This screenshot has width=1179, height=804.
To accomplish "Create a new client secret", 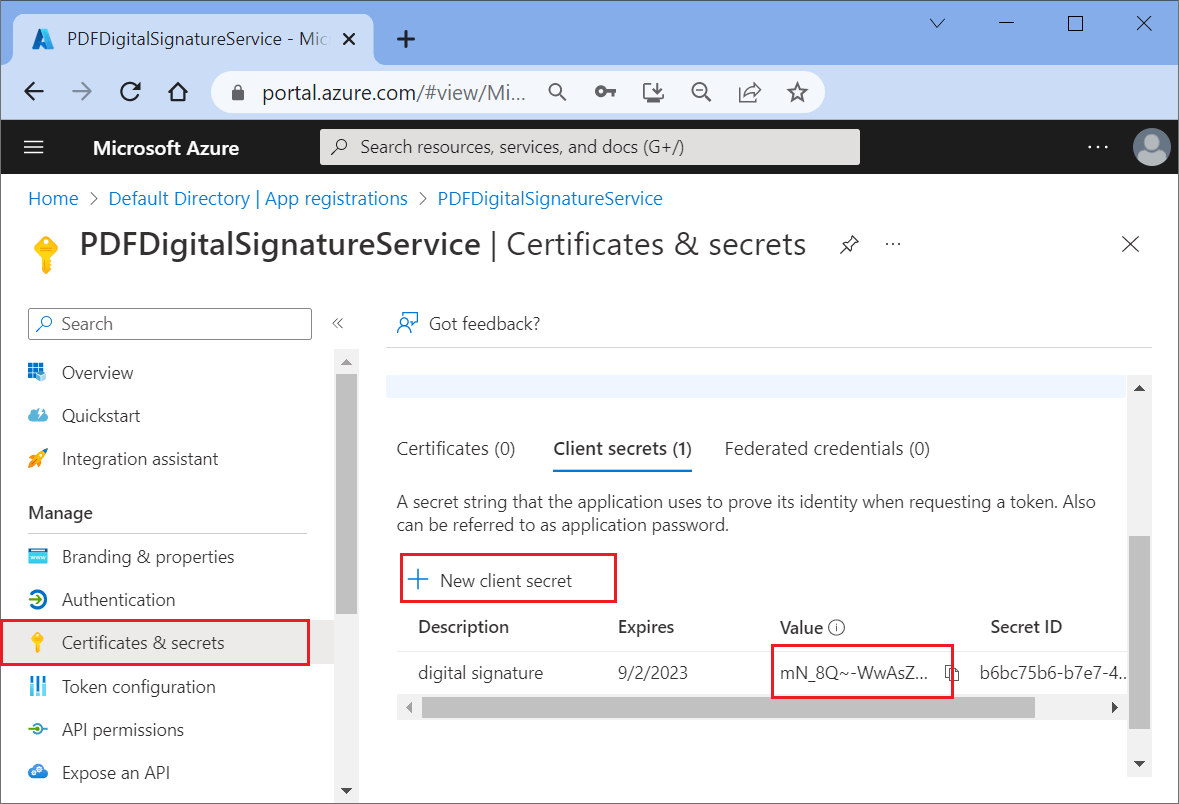I will coord(507,578).
